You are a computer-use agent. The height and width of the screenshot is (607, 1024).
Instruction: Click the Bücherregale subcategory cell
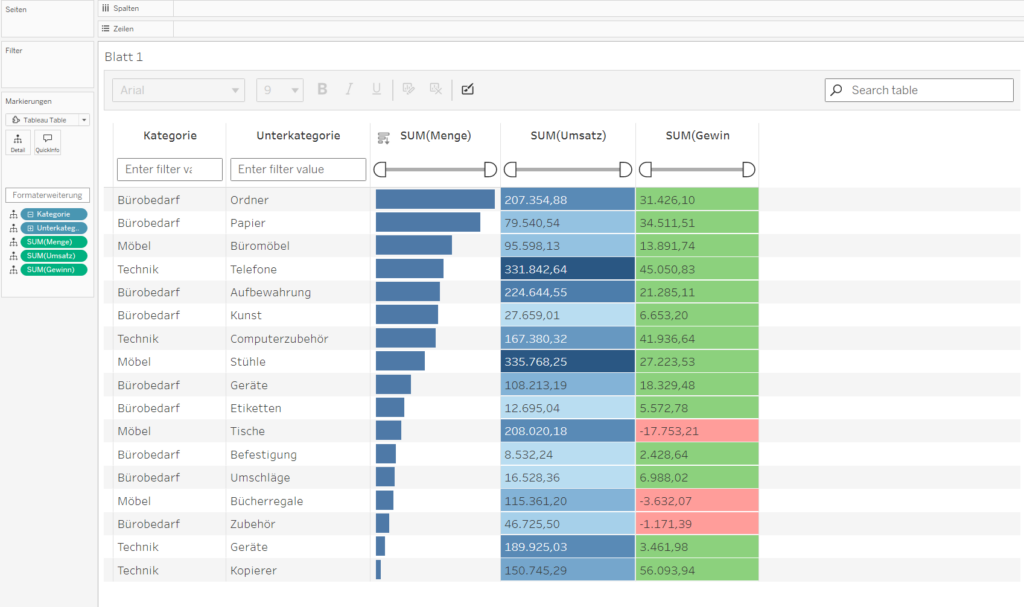(x=298, y=500)
